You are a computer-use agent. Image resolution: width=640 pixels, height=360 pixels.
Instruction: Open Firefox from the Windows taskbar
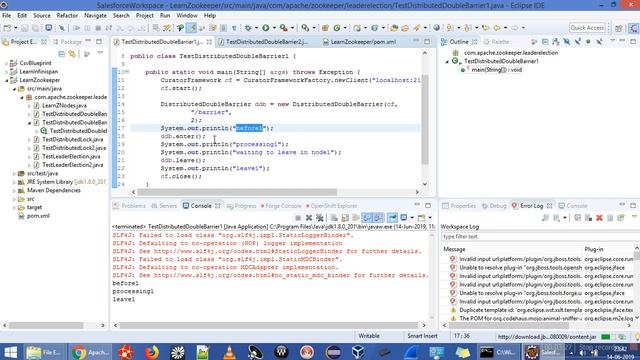(151, 352)
